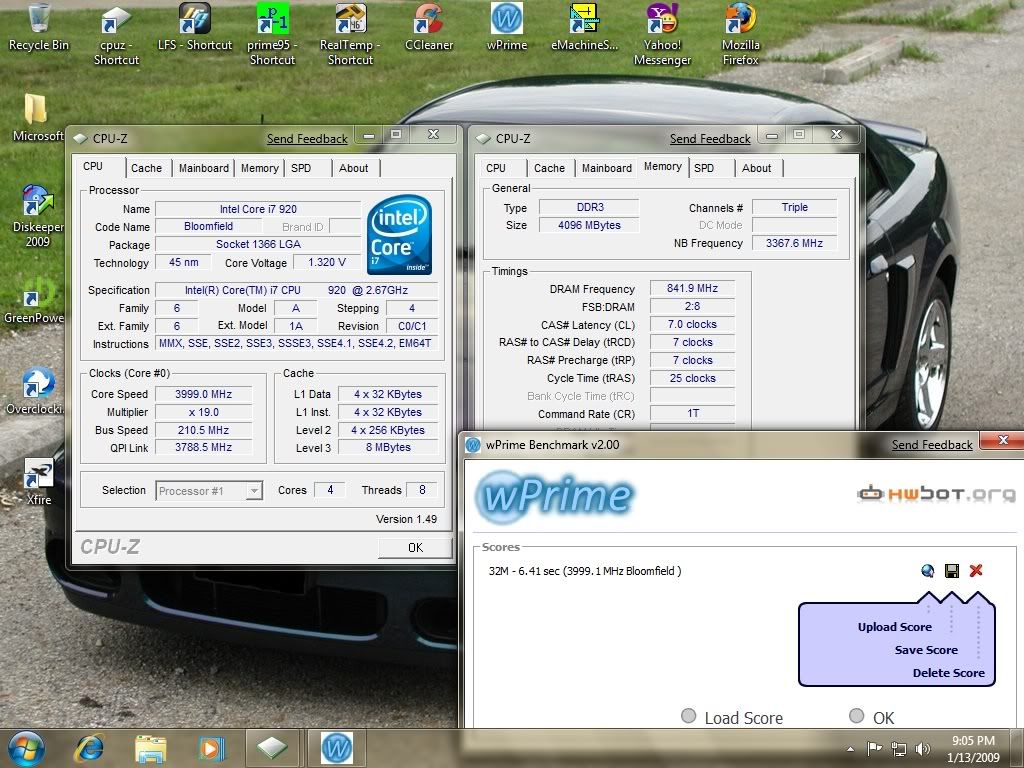This screenshot has height=768, width=1024.
Task: Select the OK radio button in wPrime
Action: tap(857, 716)
